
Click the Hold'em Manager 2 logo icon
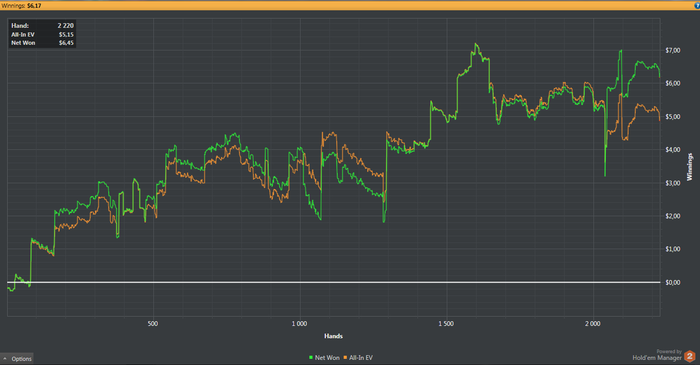coord(690,356)
